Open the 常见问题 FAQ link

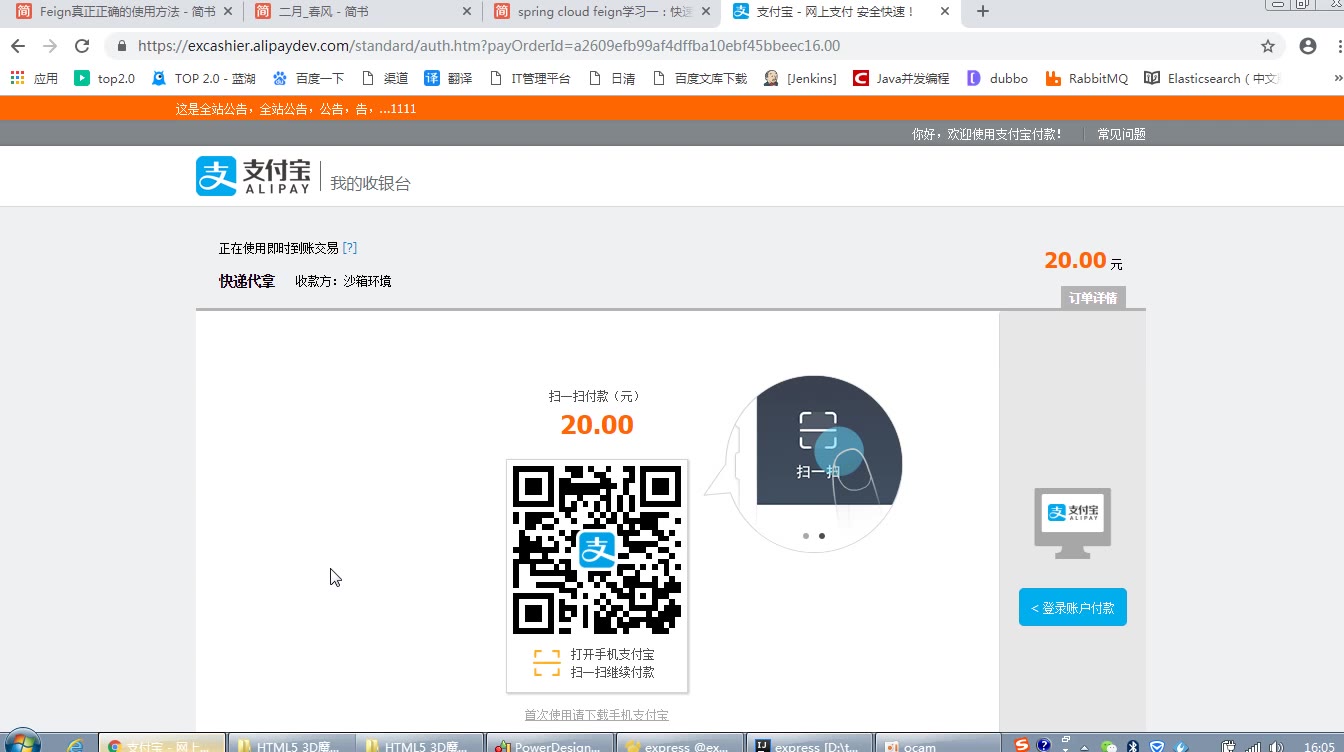[x=1121, y=134]
